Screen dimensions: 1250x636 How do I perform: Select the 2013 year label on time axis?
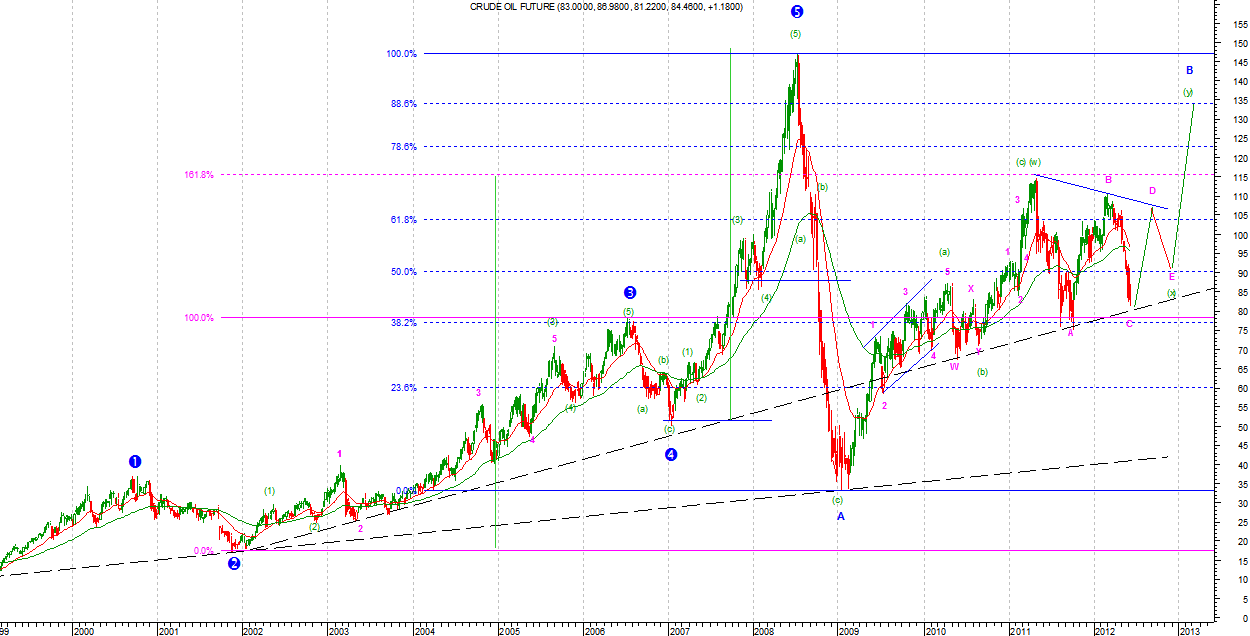pyautogui.click(x=1190, y=631)
